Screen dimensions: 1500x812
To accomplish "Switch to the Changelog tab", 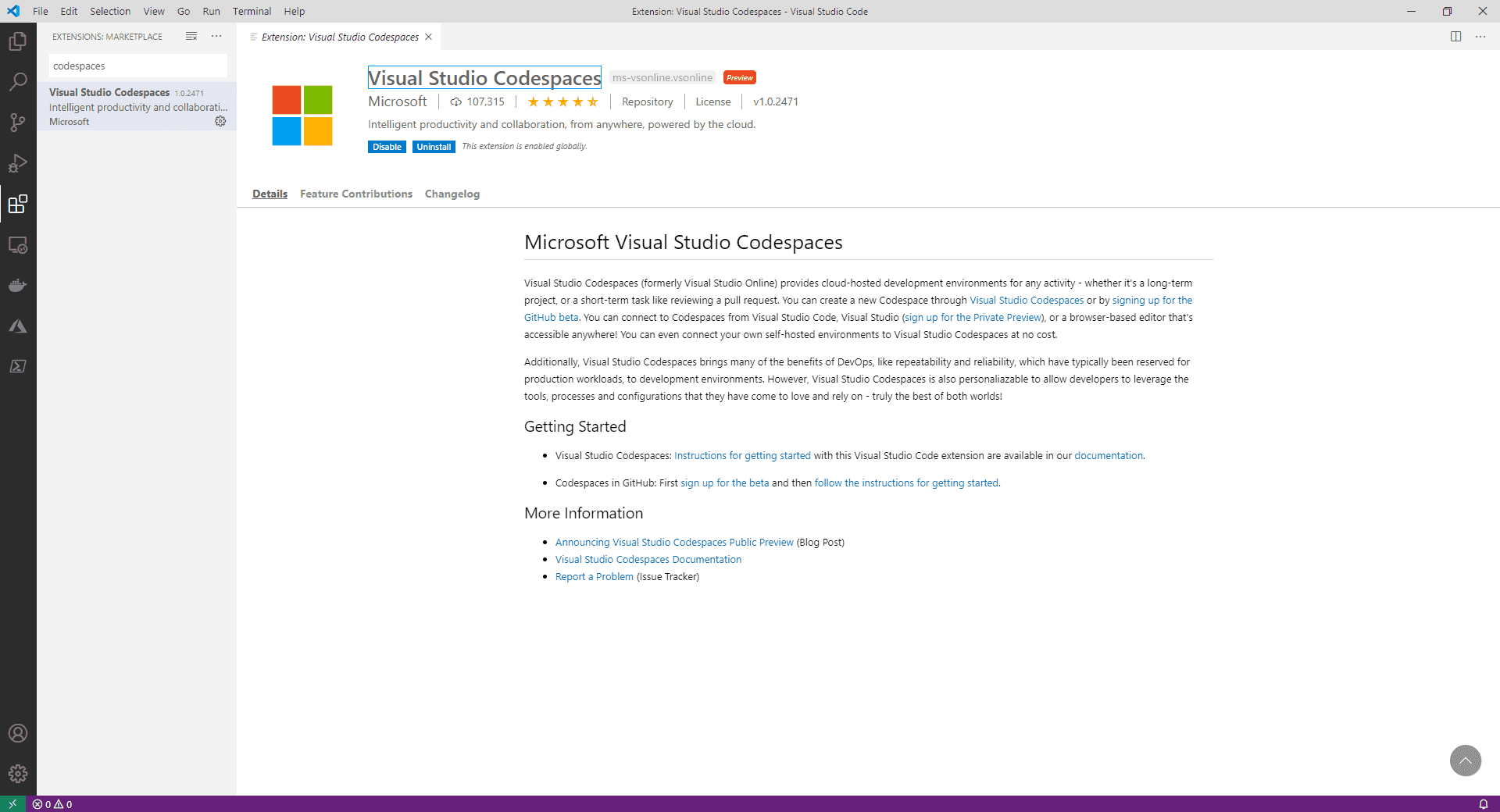I will point(452,194).
